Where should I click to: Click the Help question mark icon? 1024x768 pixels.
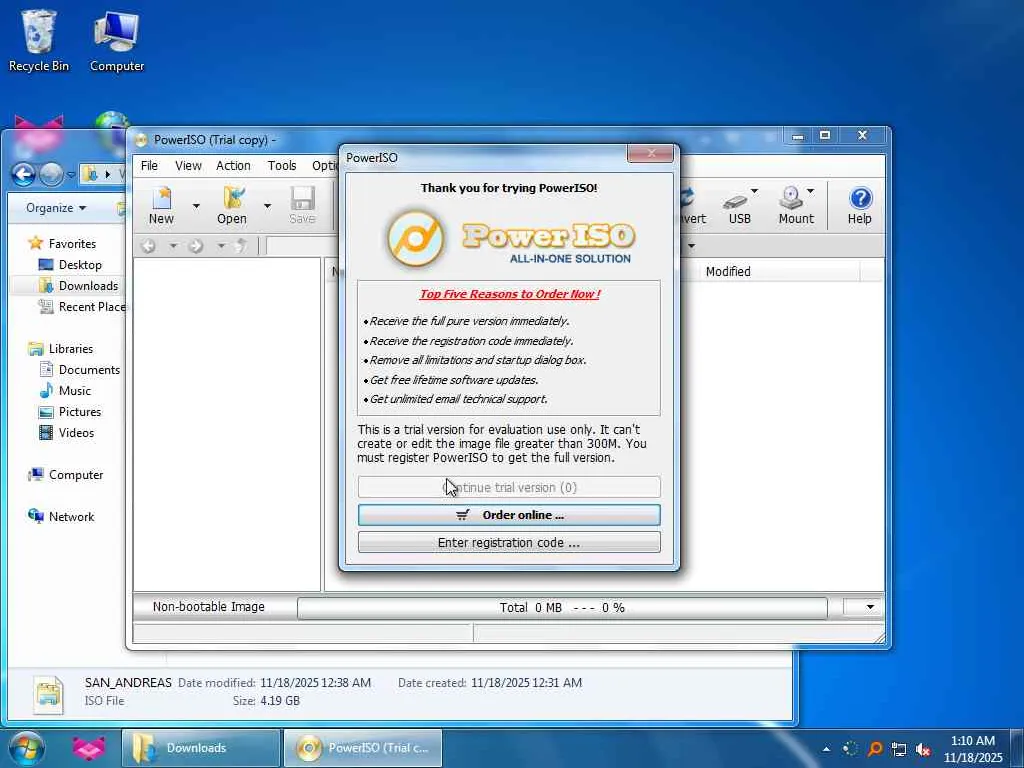[x=859, y=205]
